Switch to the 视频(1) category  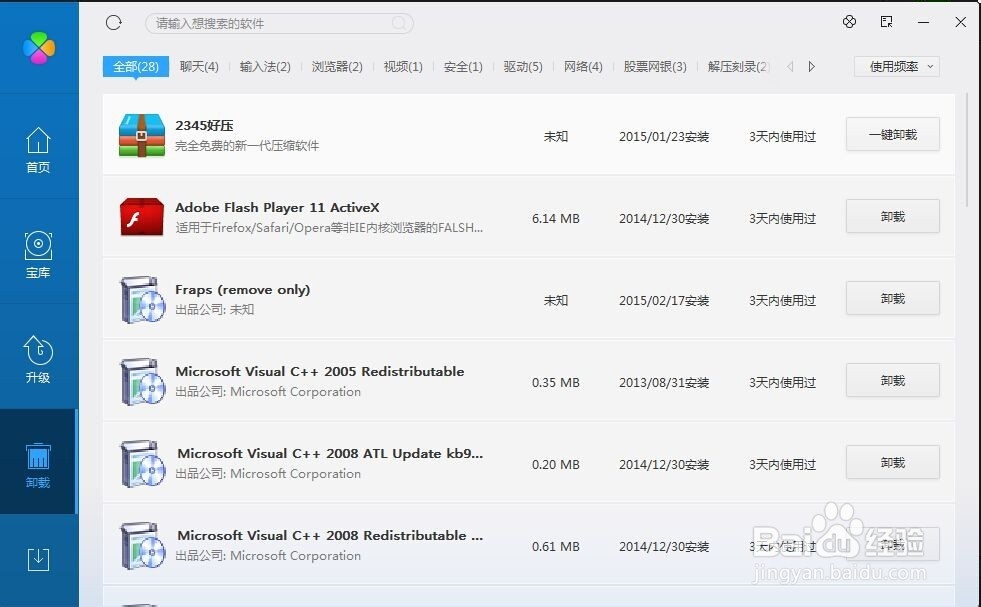click(403, 66)
